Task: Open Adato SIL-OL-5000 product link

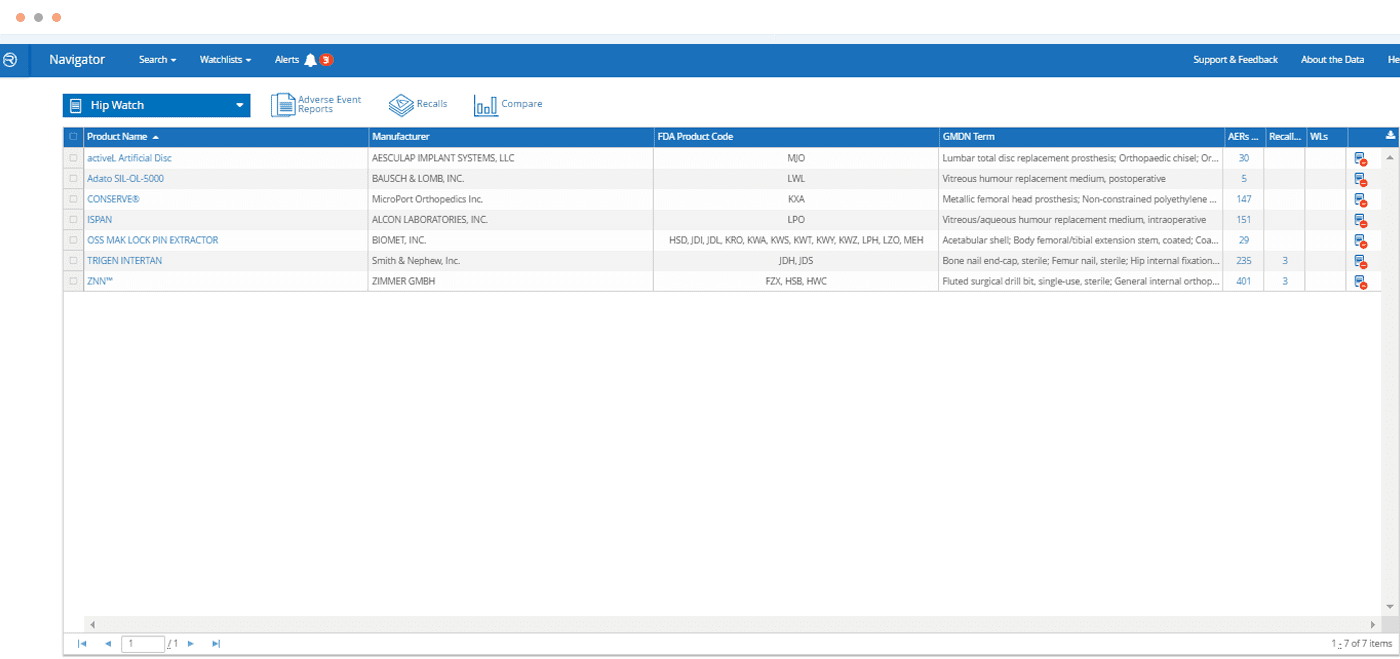Action: pos(125,179)
